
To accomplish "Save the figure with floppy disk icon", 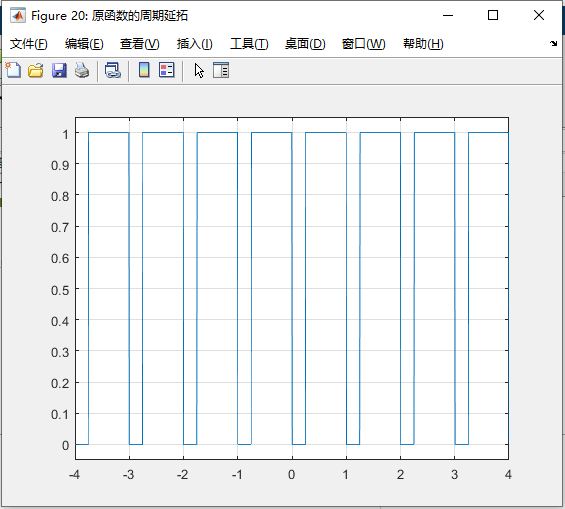I will [x=59, y=70].
